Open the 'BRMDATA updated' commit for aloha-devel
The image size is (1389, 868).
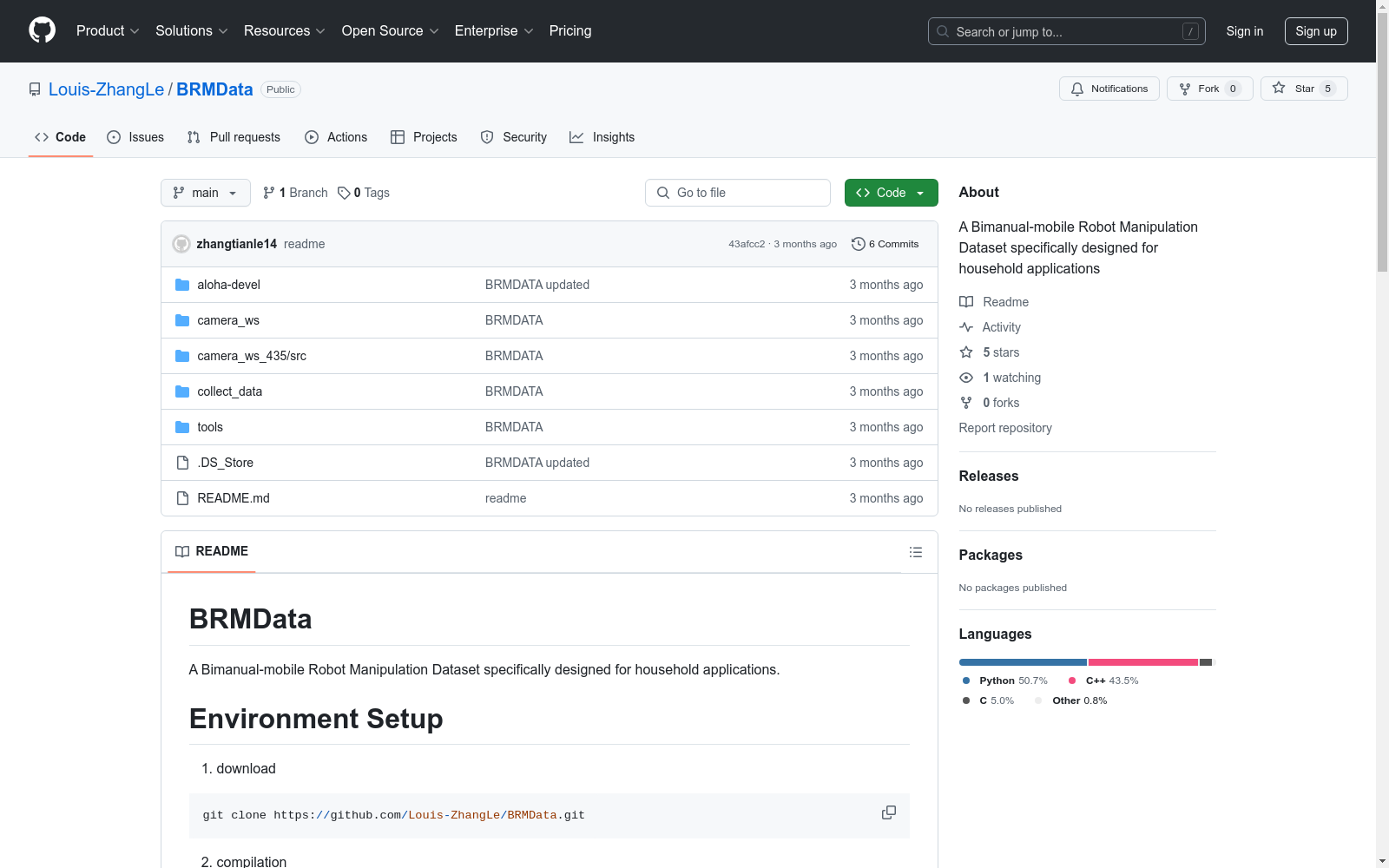537,285
